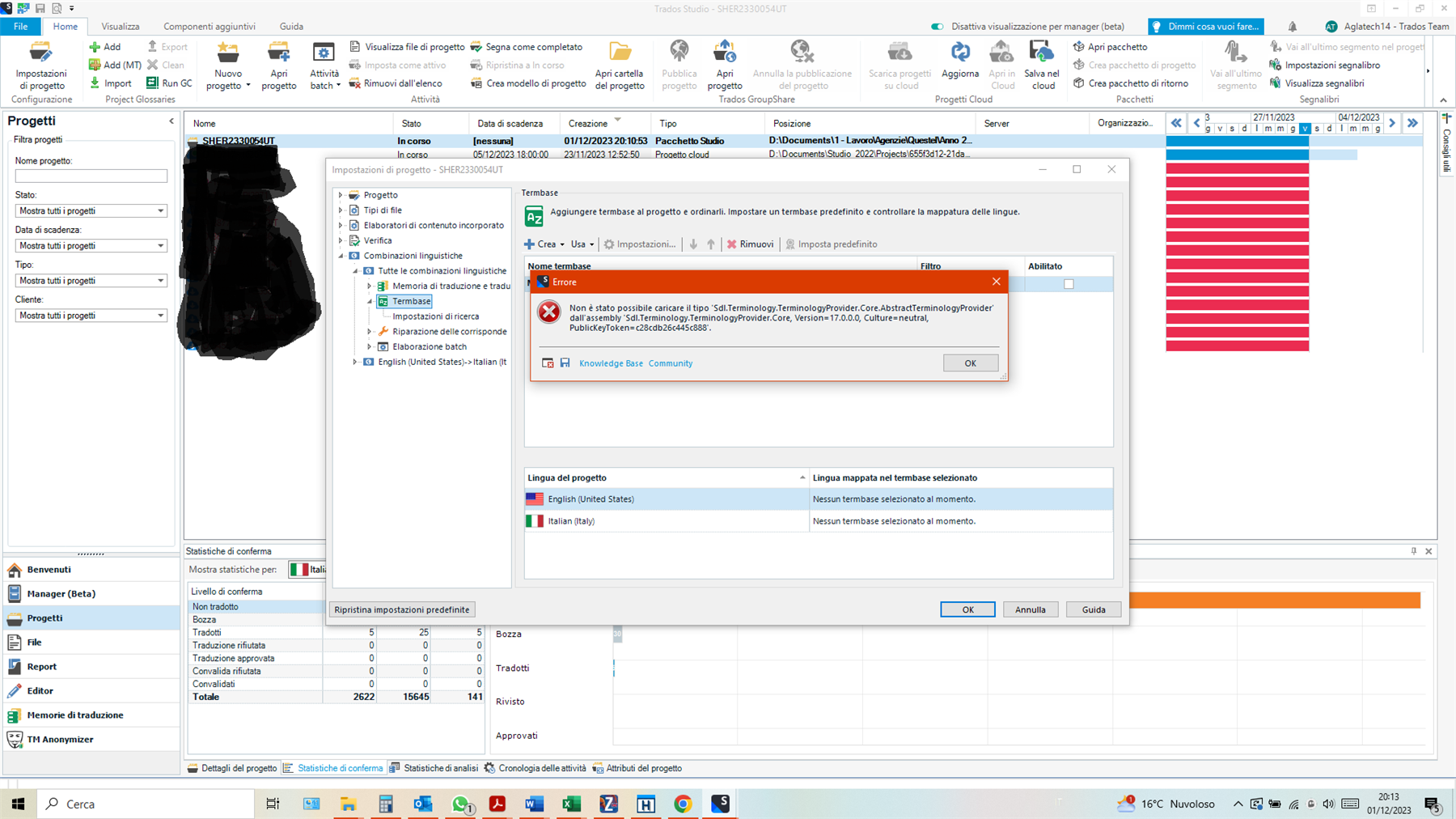Switch to Statistiche di analisi tab

434,768
